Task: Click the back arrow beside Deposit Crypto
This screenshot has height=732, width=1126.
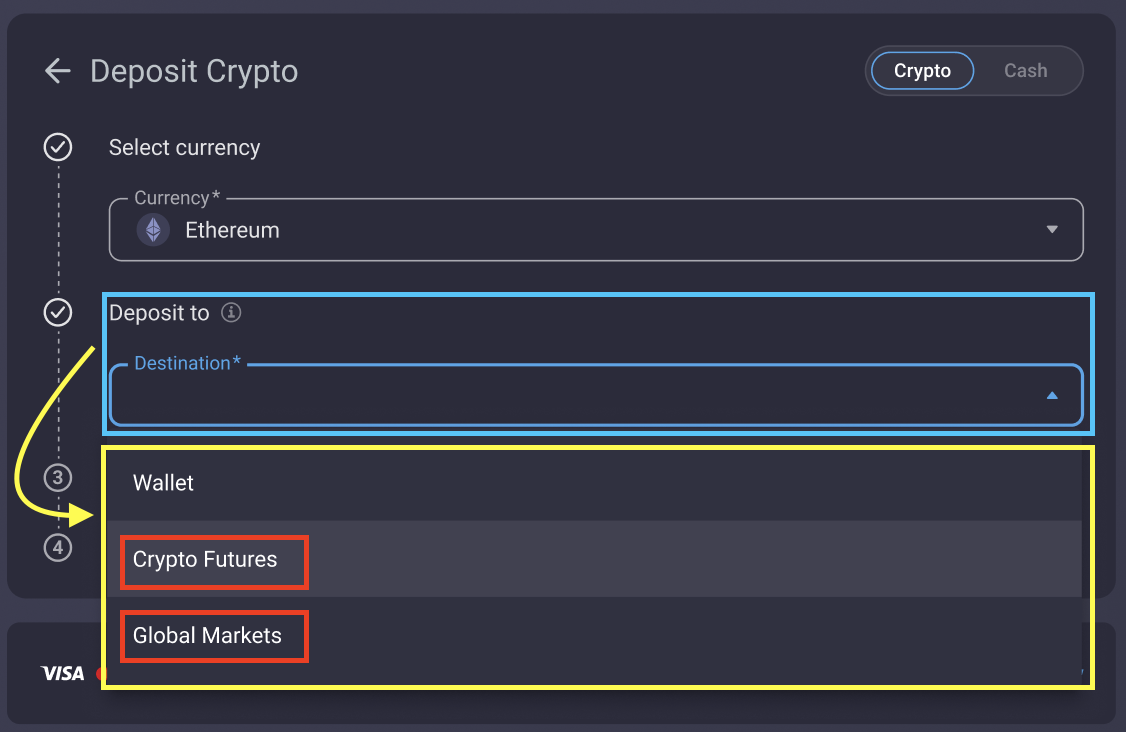Action: coord(58,71)
